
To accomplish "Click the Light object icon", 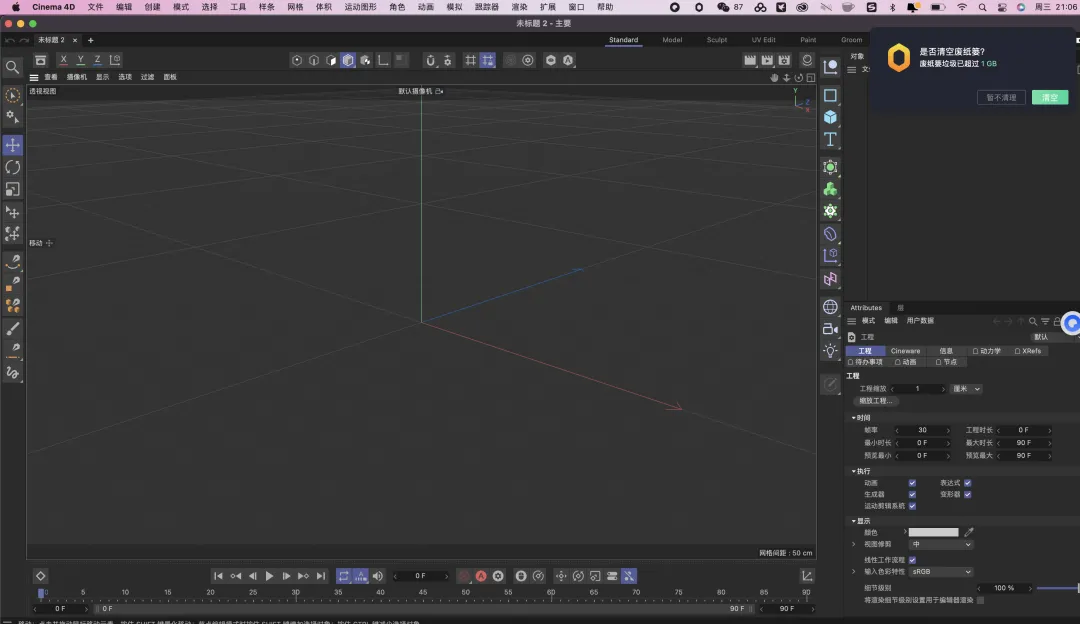I will [830, 351].
